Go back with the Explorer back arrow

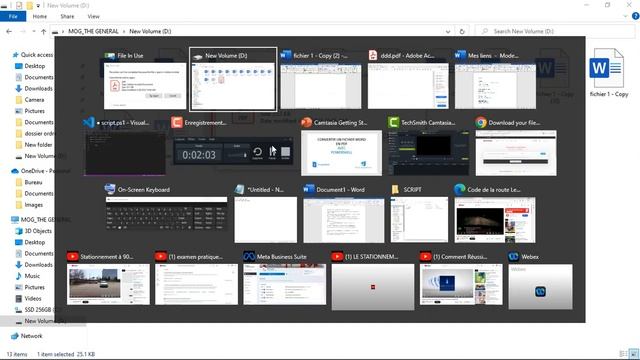(x=9, y=31)
